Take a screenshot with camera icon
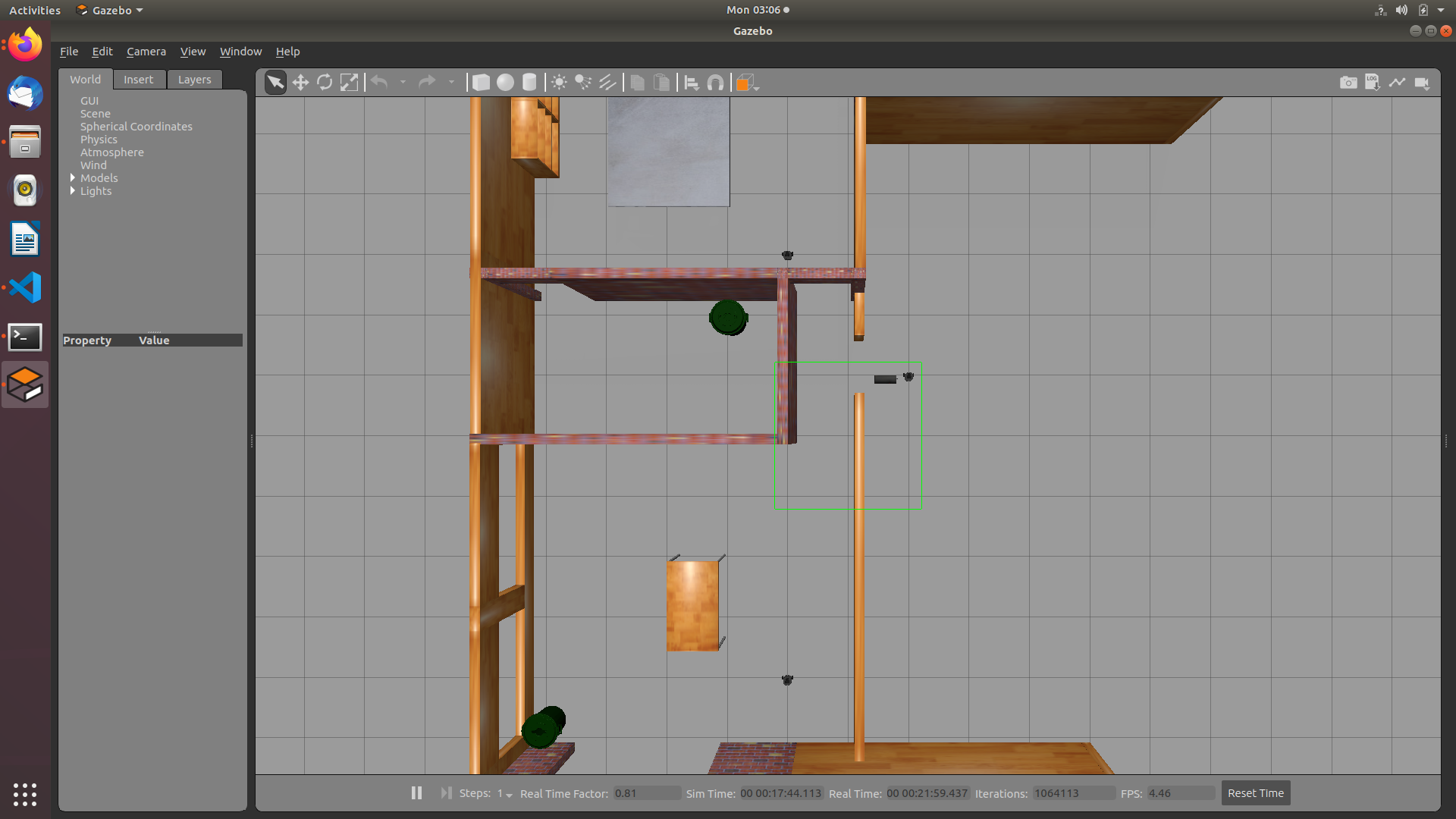Viewport: 1456px width, 819px height. (x=1348, y=82)
